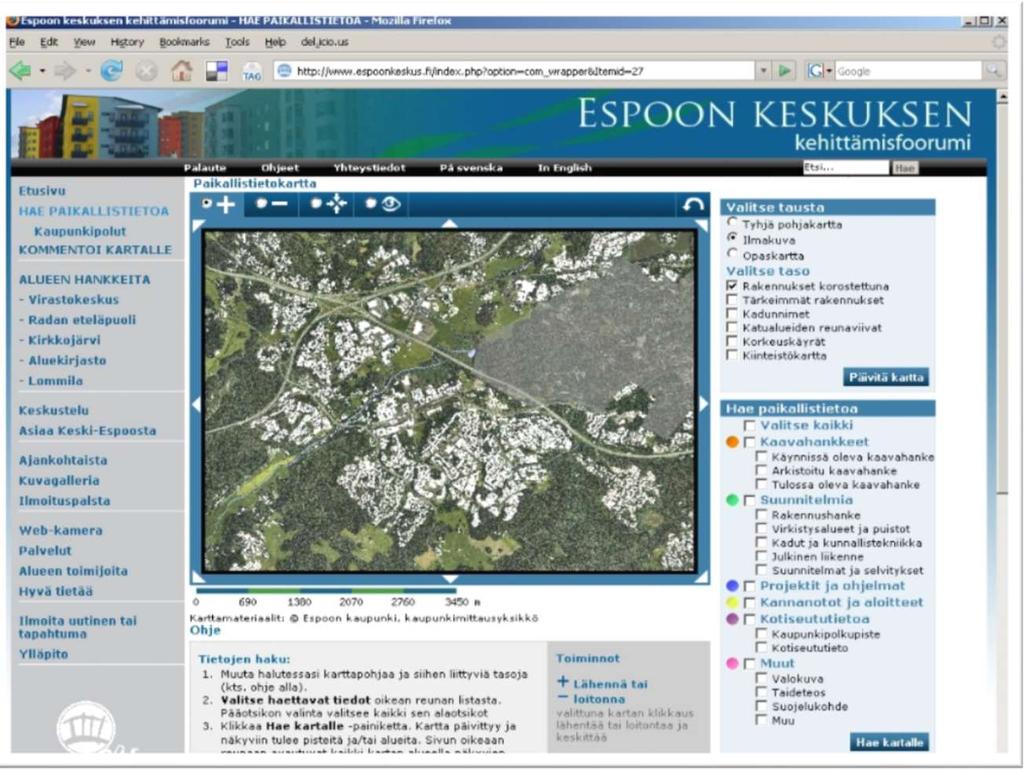Open the Tools menu
This screenshot has height=769, width=1024.
(237, 42)
